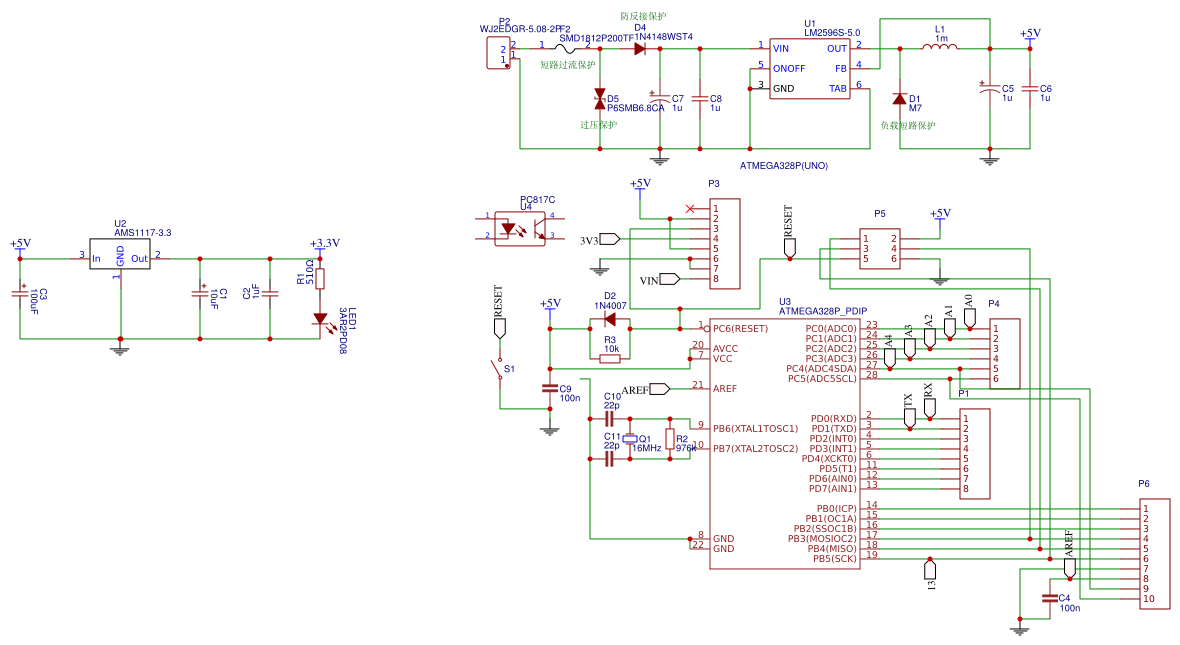Screen dimensions: 1180x645
Task: Click the P5 six-pin connector
Action: 879,249
